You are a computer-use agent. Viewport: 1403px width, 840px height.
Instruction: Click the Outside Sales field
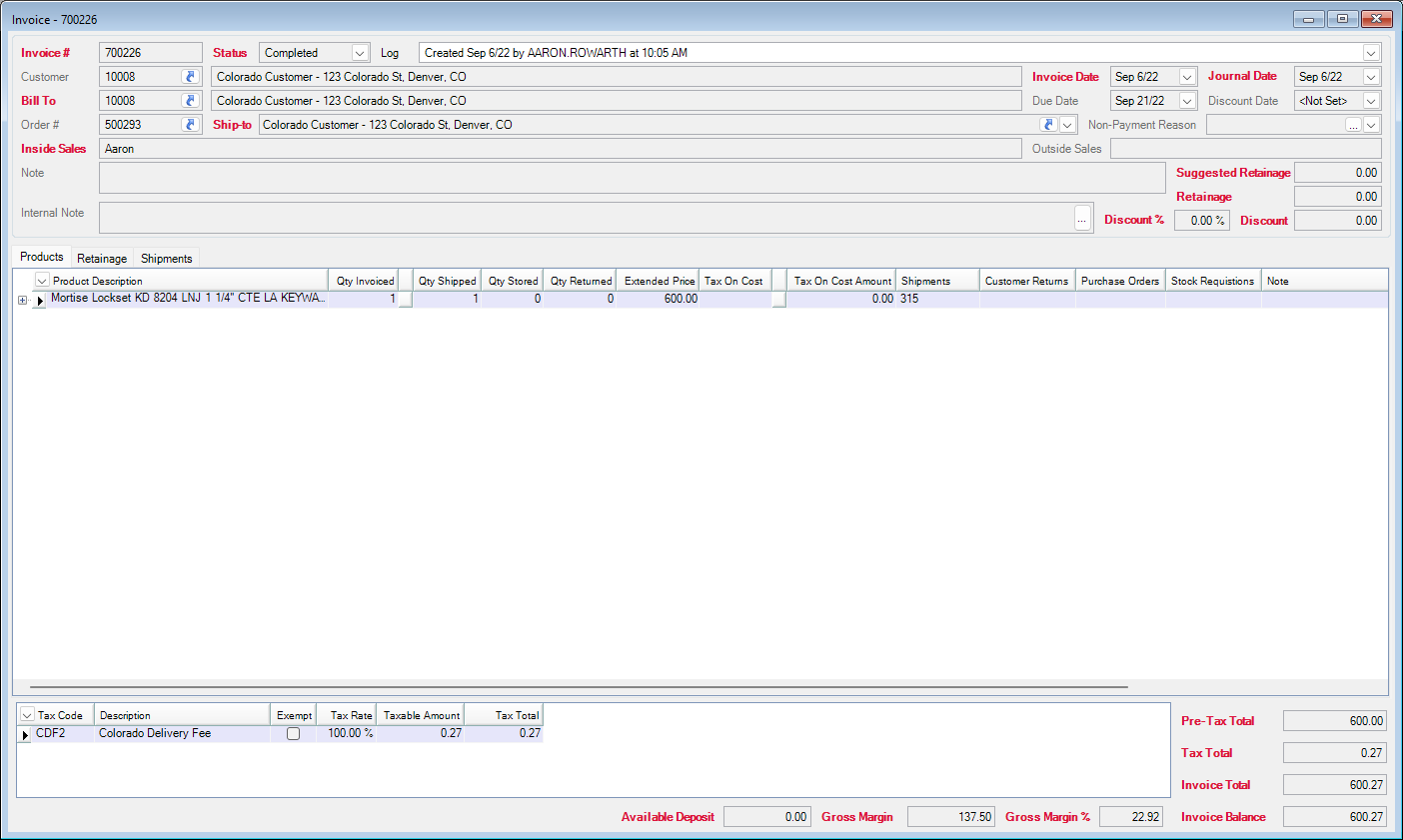click(x=1245, y=149)
